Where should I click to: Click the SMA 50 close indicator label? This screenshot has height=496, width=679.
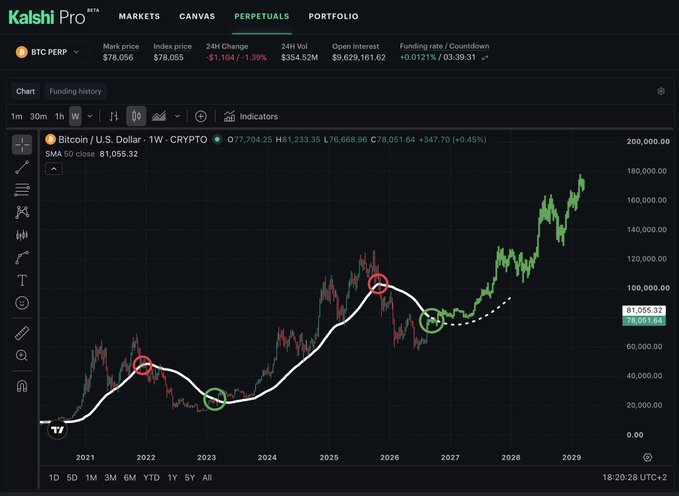pos(70,154)
